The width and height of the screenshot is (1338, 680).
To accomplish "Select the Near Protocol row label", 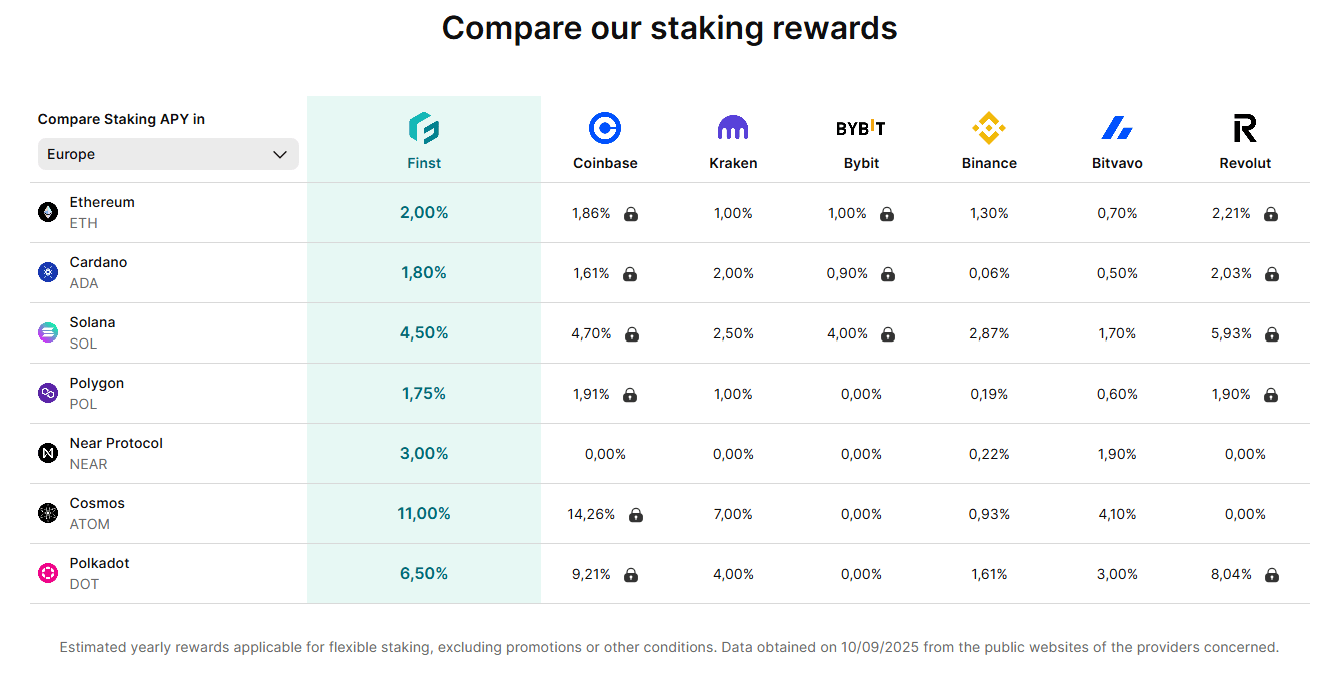I will [116, 443].
